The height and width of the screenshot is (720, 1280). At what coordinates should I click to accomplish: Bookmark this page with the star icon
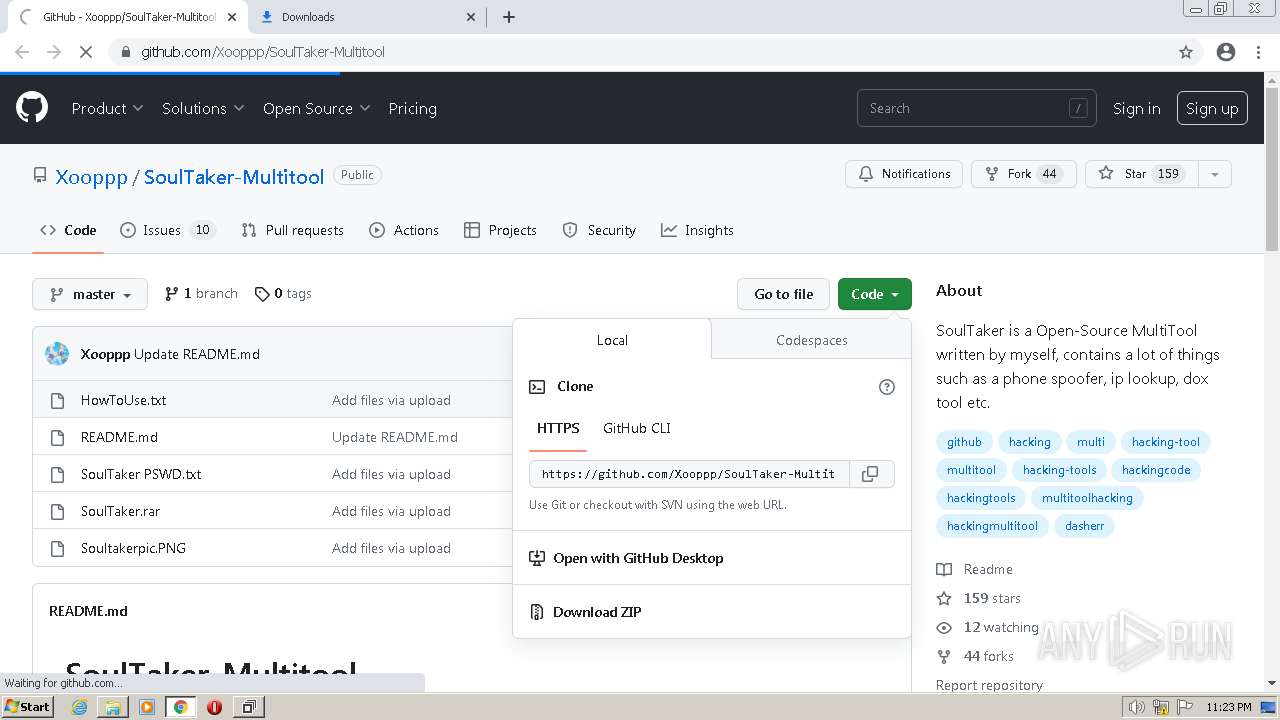click(x=1186, y=52)
